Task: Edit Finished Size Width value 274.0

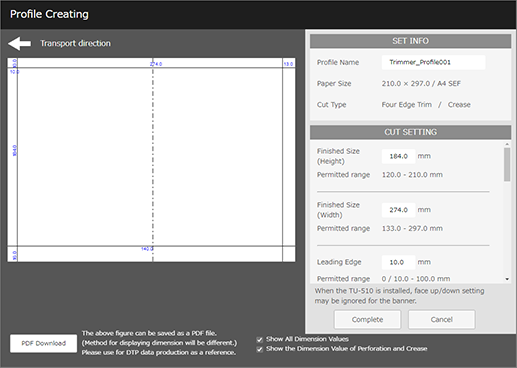Action: pos(399,210)
